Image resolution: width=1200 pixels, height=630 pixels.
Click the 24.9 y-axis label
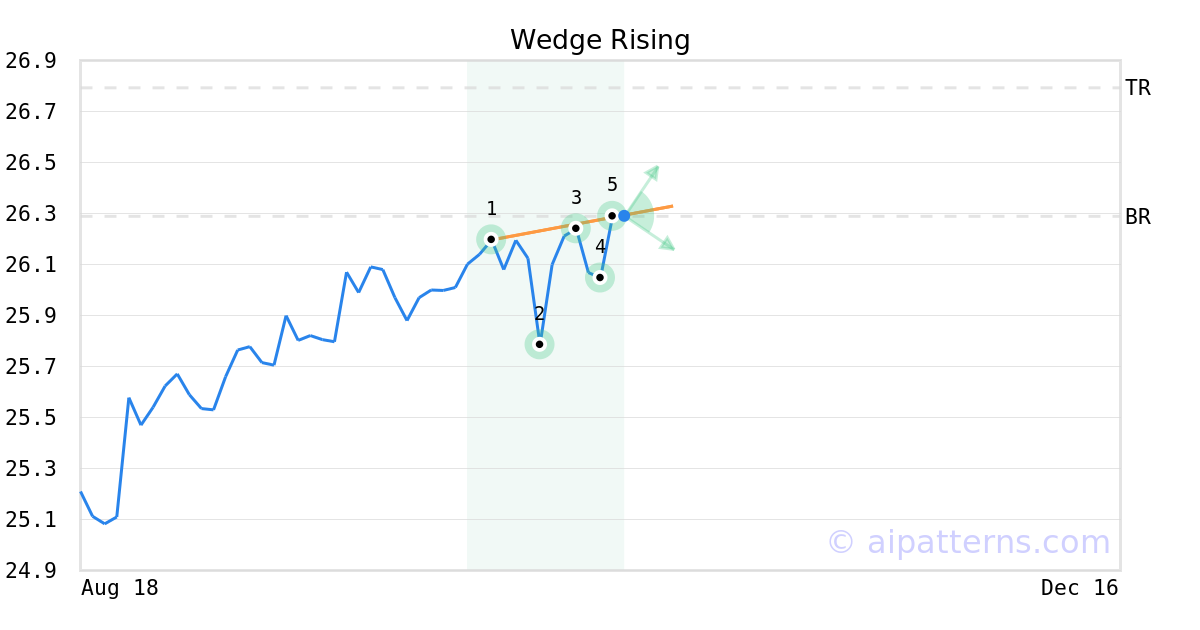click(30, 571)
